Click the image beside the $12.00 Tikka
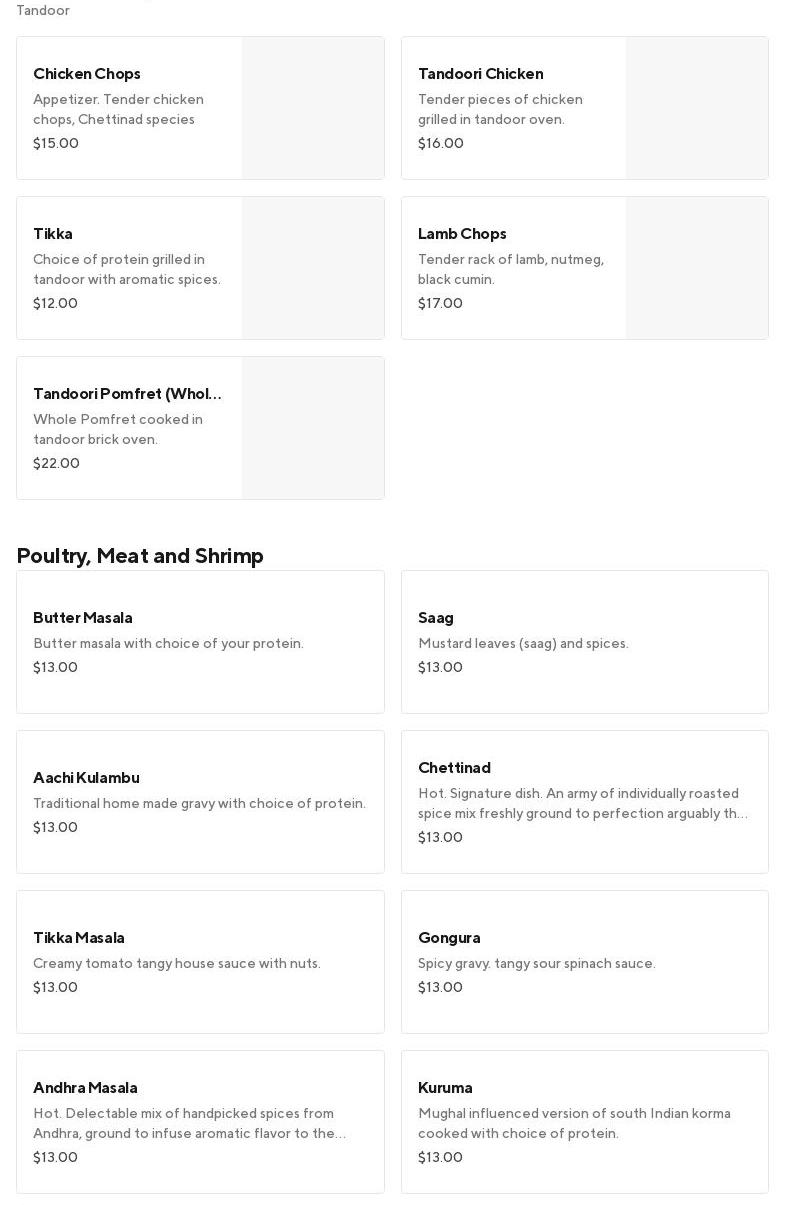785x1205 pixels. 313,268
